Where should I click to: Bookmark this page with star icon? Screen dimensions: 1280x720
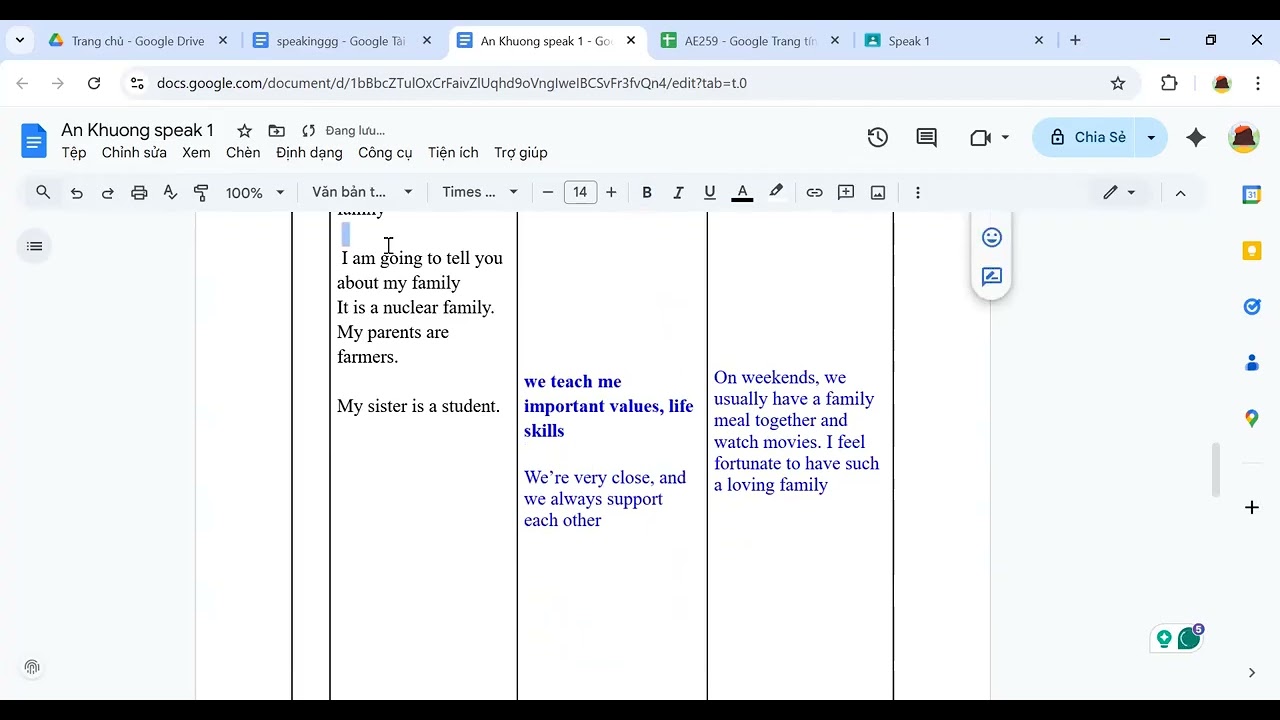tap(1118, 84)
